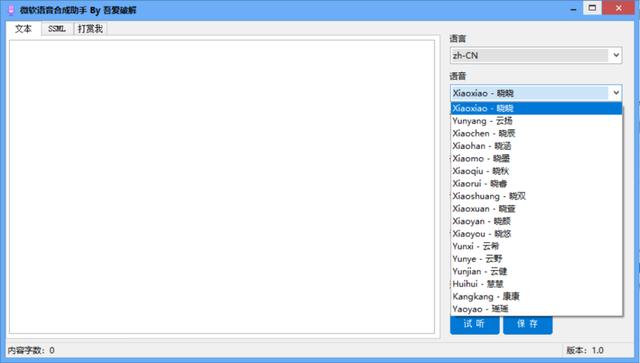The width and height of the screenshot is (640, 363).
Task: Focus the main text input area
Action: pyautogui.click(x=222, y=187)
